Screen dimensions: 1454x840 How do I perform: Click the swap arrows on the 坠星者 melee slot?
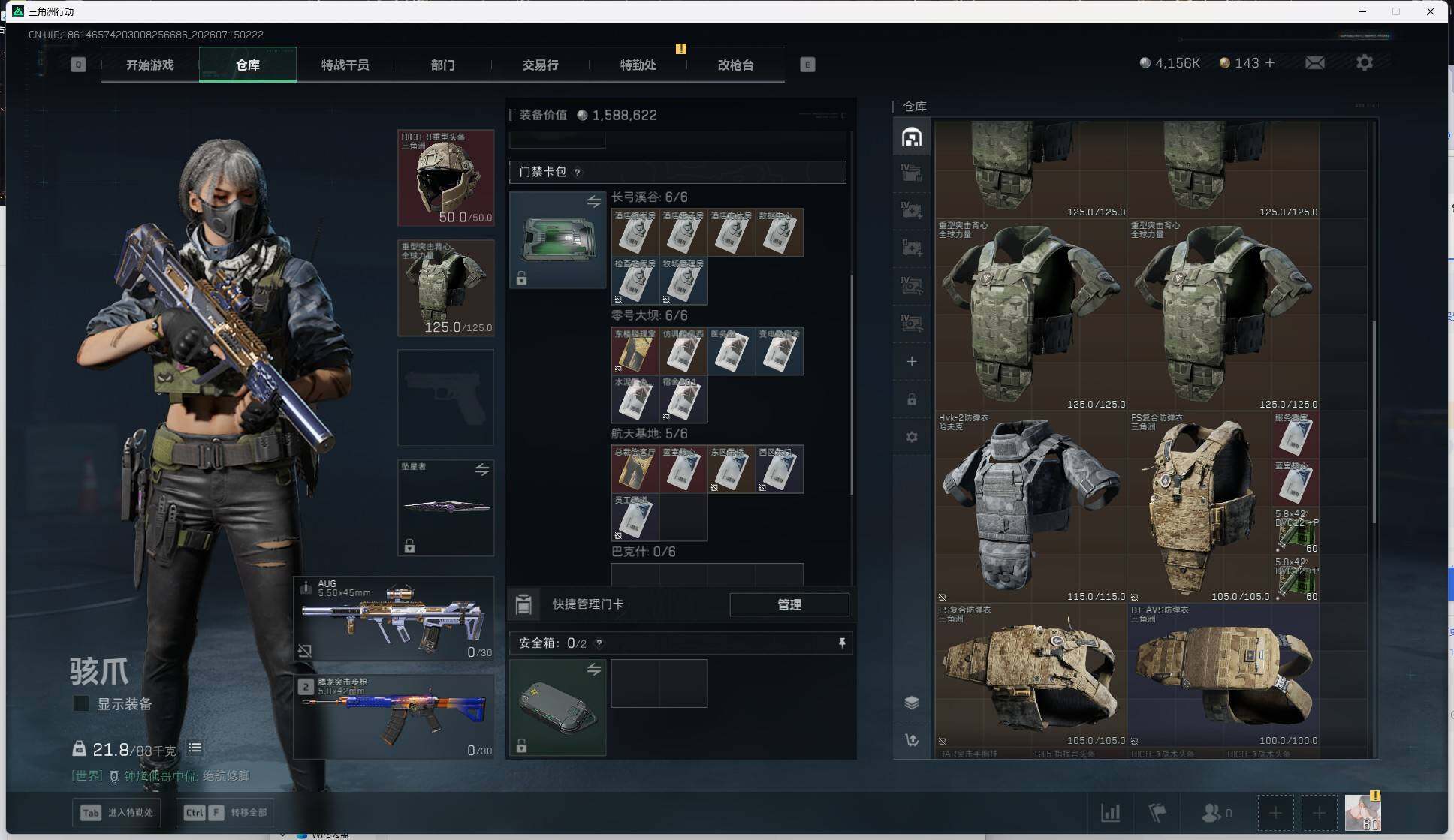pyautogui.click(x=482, y=470)
